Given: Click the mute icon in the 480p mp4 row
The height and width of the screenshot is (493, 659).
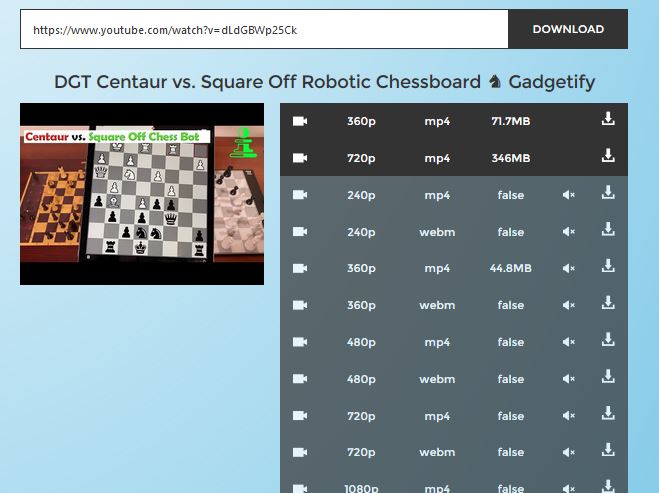Looking at the screenshot, I should 569,342.
